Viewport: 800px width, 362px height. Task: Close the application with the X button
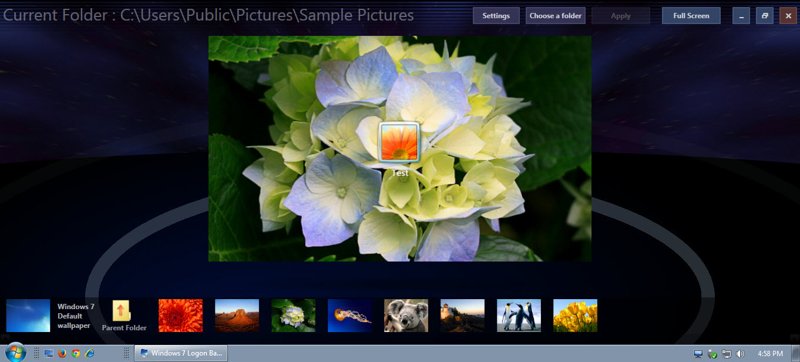788,16
